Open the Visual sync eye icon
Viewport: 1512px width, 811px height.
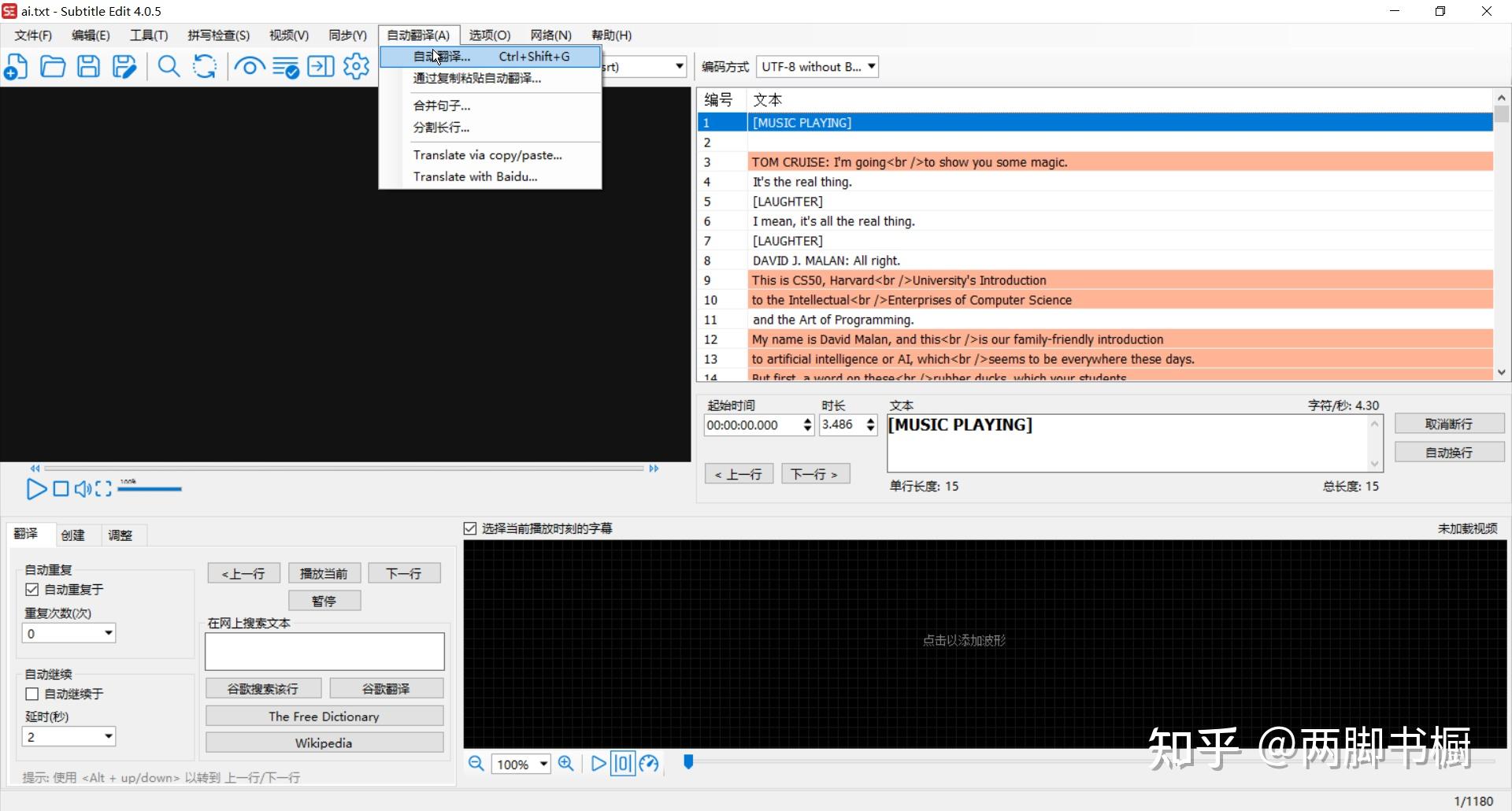249,66
